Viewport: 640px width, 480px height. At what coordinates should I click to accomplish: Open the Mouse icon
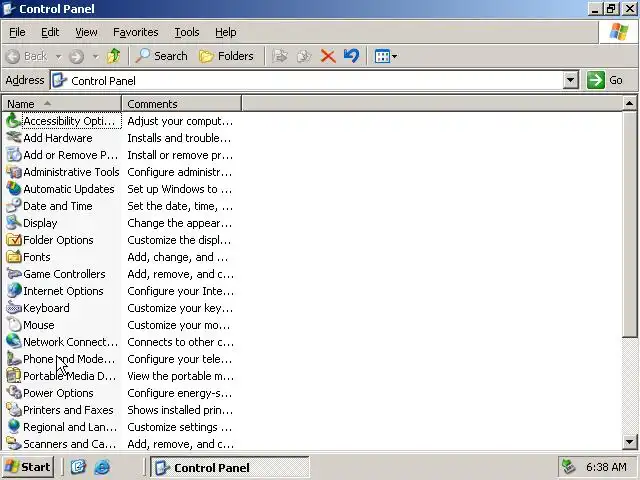14,325
